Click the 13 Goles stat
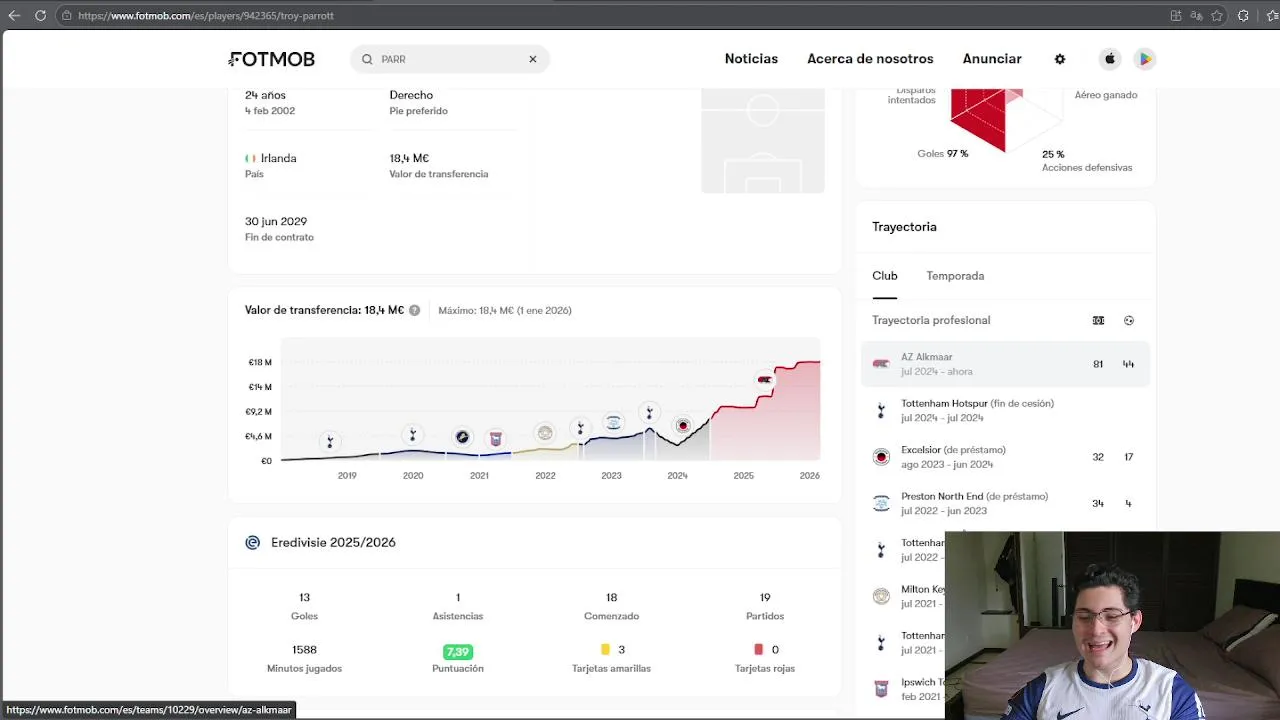The height and width of the screenshot is (720, 1280). pos(304,606)
